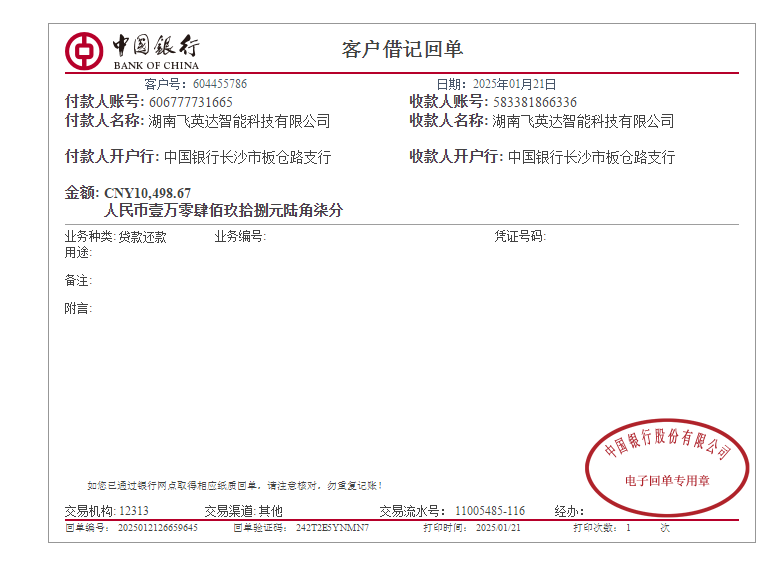
Task: Select payer account number 606777731665
Action: 191,102
